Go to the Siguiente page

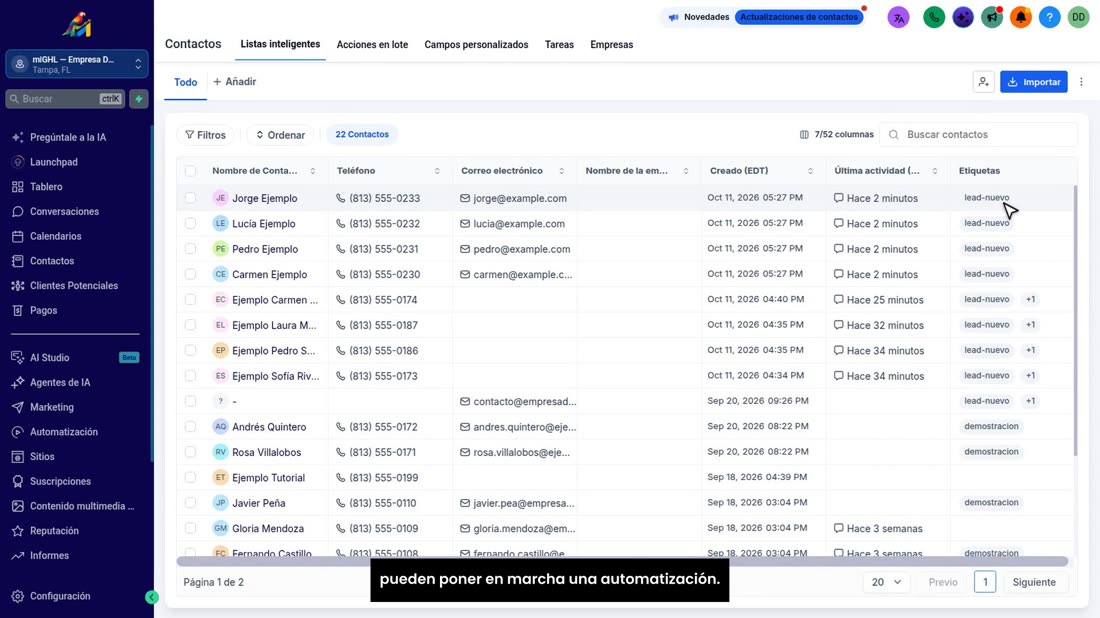[x=1034, y=582]
